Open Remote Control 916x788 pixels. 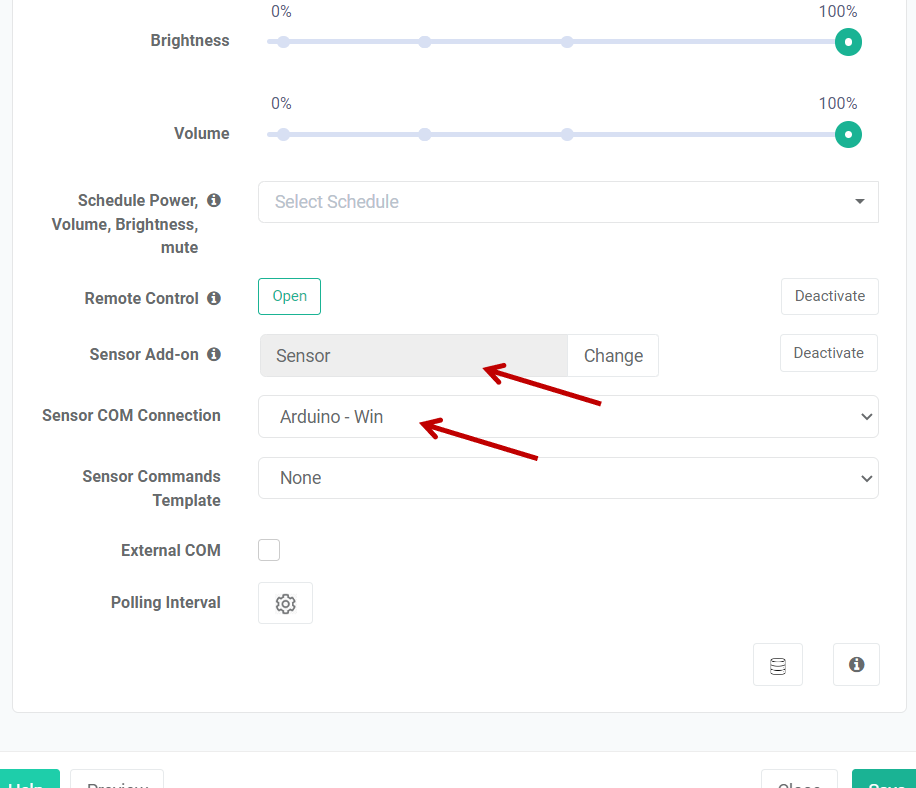click(x=289, y=297)
